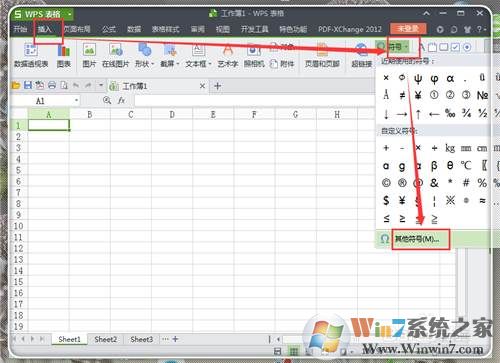Click the save icon in quick toolbar

[28, 85]
